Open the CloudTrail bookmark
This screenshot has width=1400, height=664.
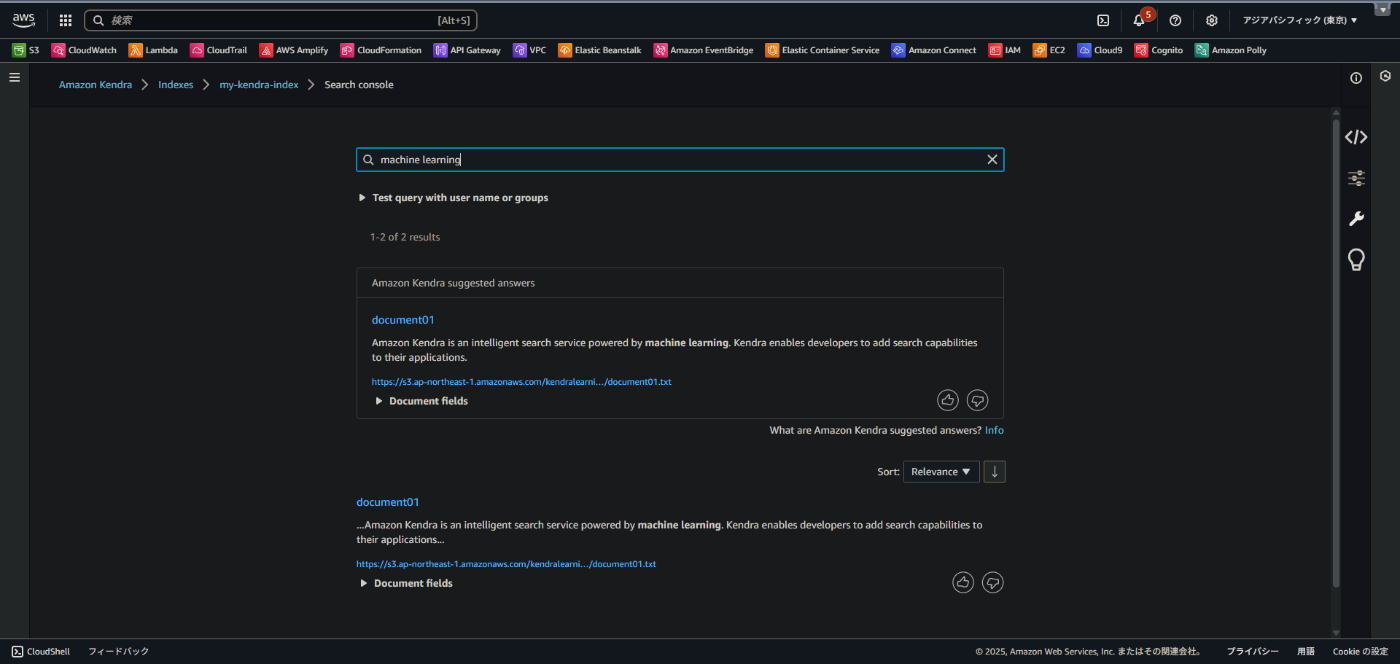[219, 50]
